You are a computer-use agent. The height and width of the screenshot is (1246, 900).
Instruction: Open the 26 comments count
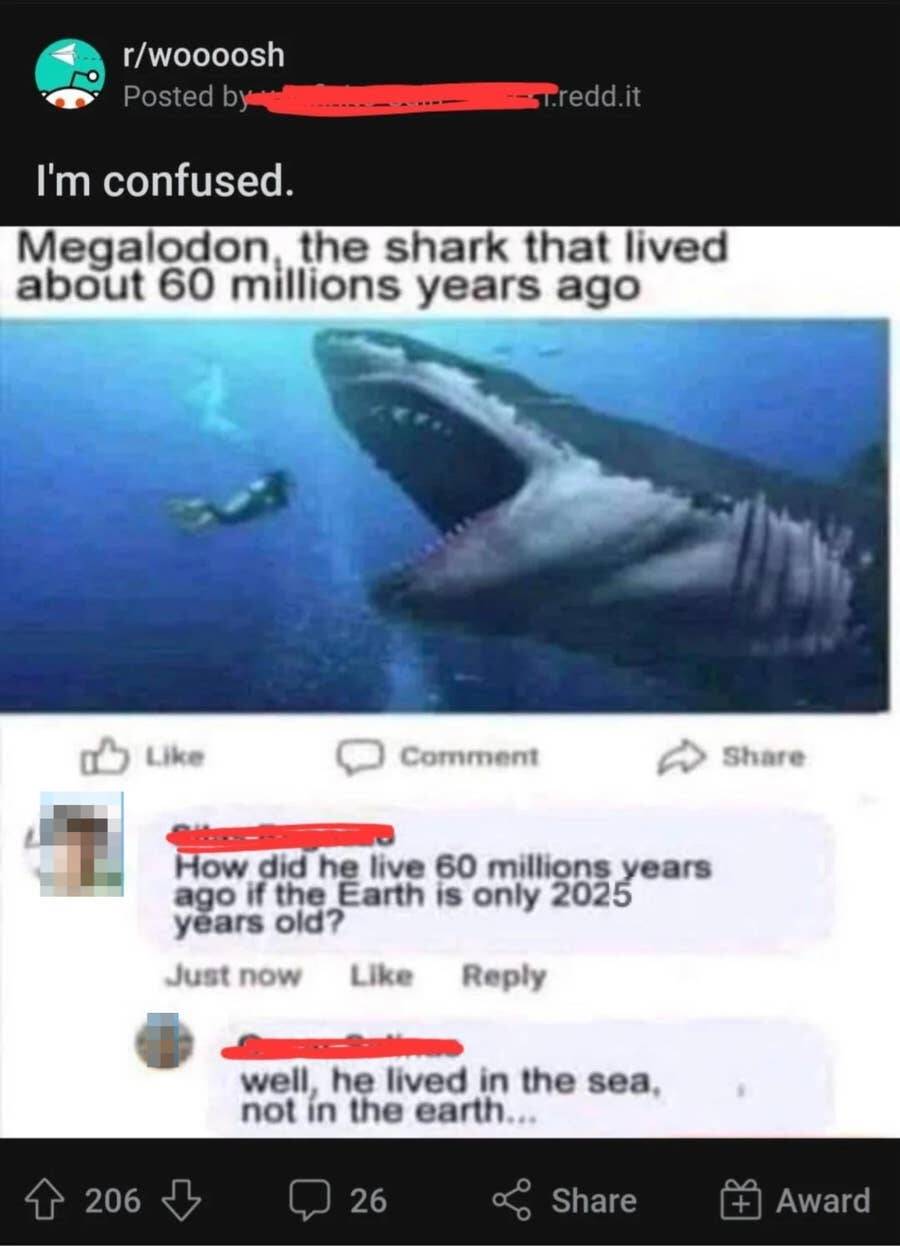[368, 1200]
